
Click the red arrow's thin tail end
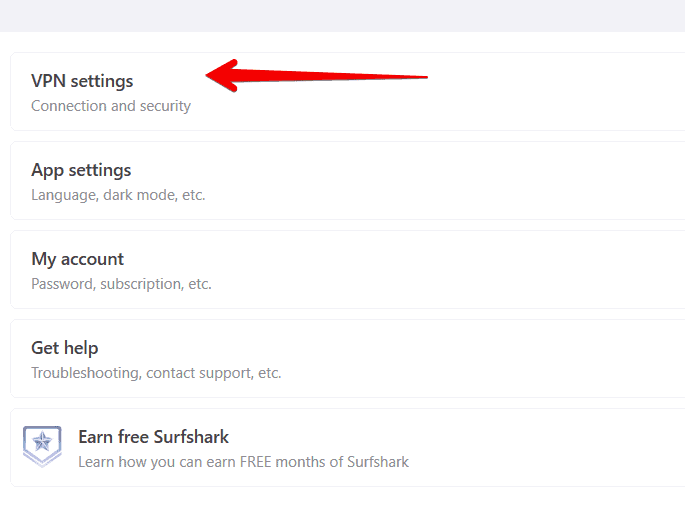tap(423, 76)
